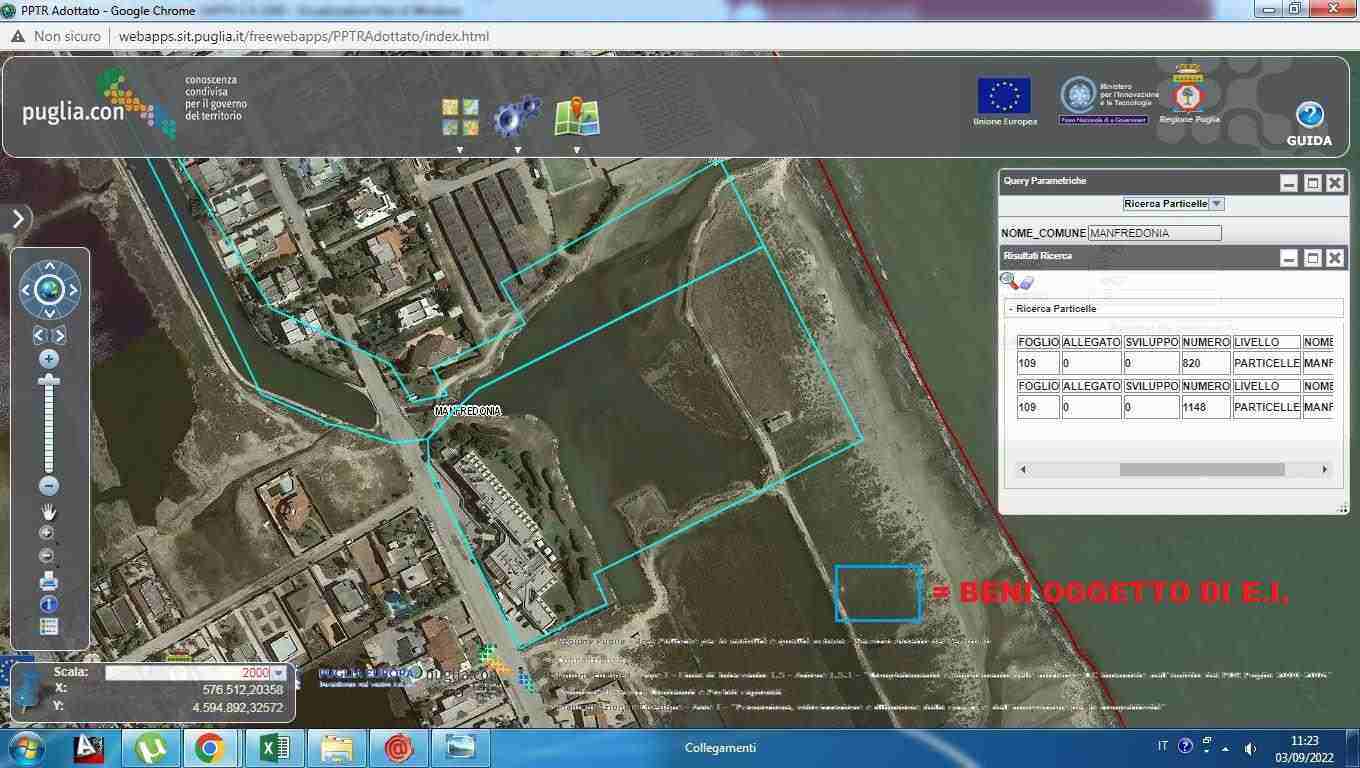Click the zoom level slider handle
The image size is (1360, 768).
pos(48,381)
